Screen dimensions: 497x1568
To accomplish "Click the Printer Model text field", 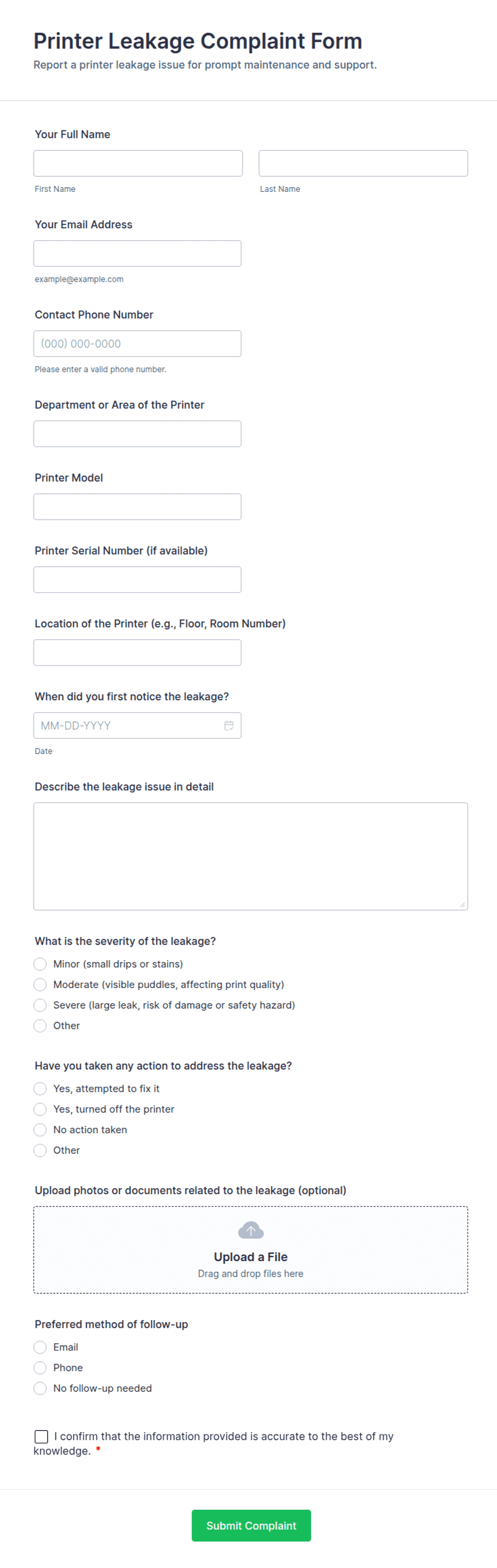I will pos(137,507).
